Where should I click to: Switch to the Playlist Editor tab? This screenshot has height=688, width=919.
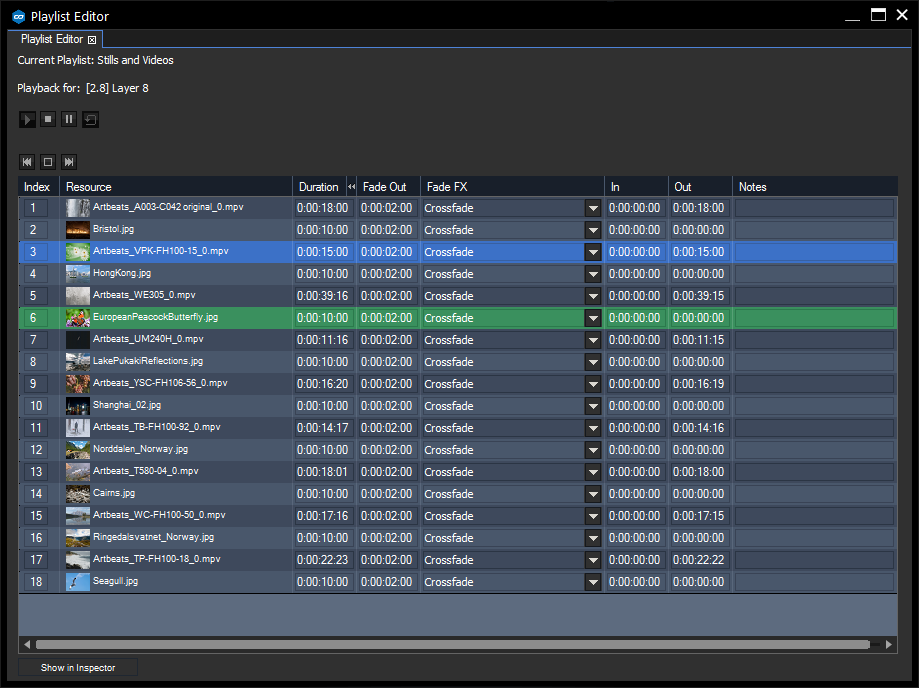(x=48, y=38)
